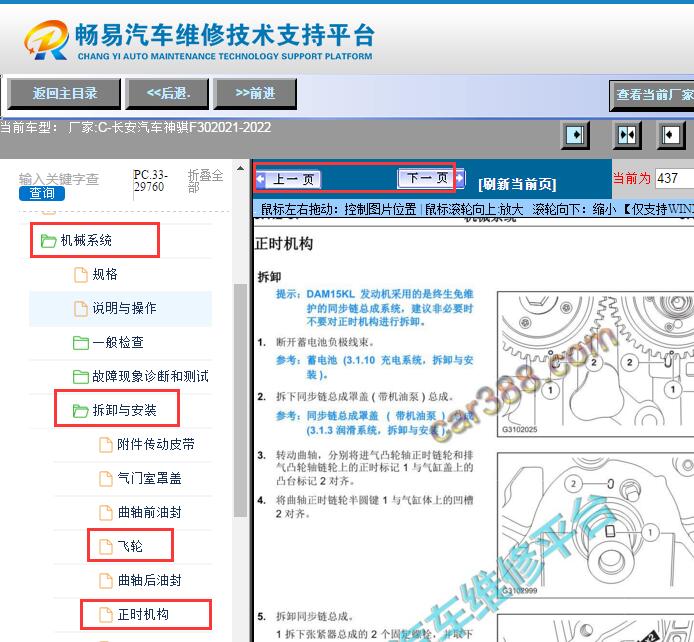The width and height of the screenshot is (694, 642).
Task: Expand the 故障现象诊断和测试 folder
Action: point(150,377)
